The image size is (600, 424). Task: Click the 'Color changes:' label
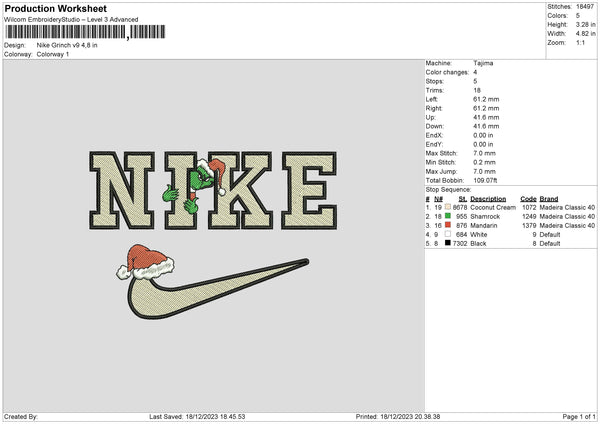tap(447, 72)
